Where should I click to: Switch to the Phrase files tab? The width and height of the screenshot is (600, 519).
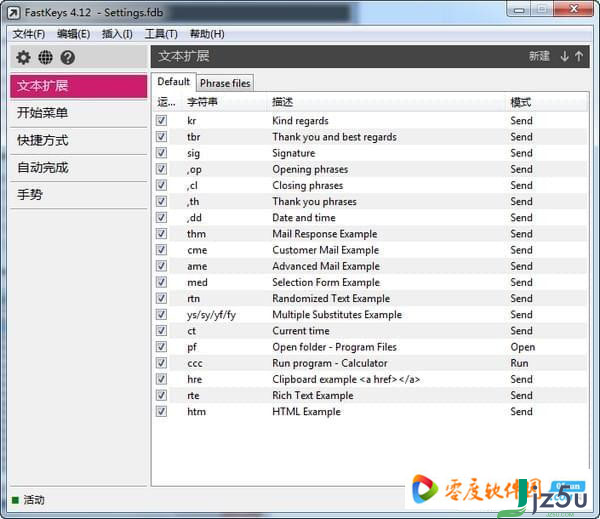click(x=225, y=83)
